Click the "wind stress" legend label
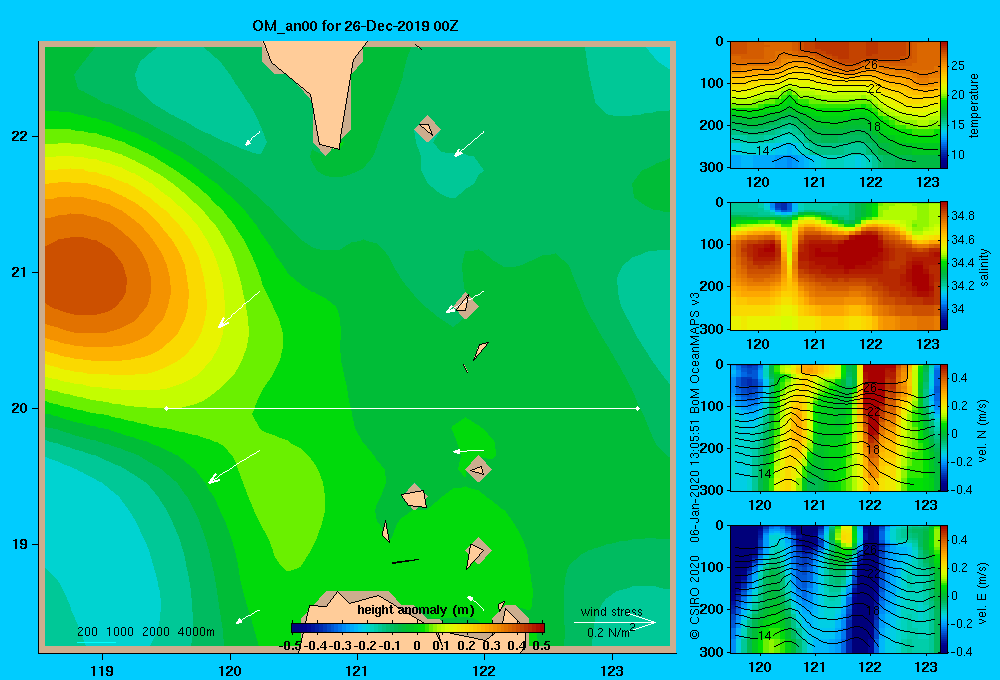Viewport: 1000px width, 680px height. pos(612,612)
